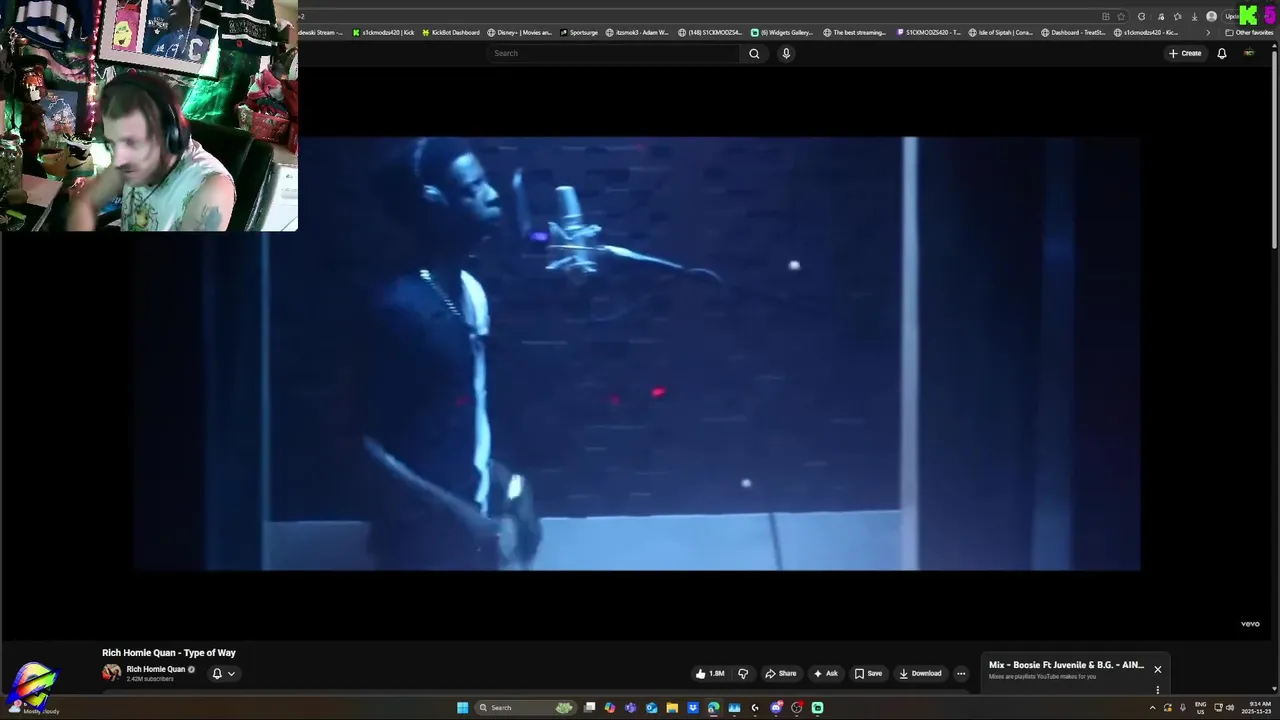Download the video
The height and width of the screenshot is (720, 1280).
[x=920, y=673]
